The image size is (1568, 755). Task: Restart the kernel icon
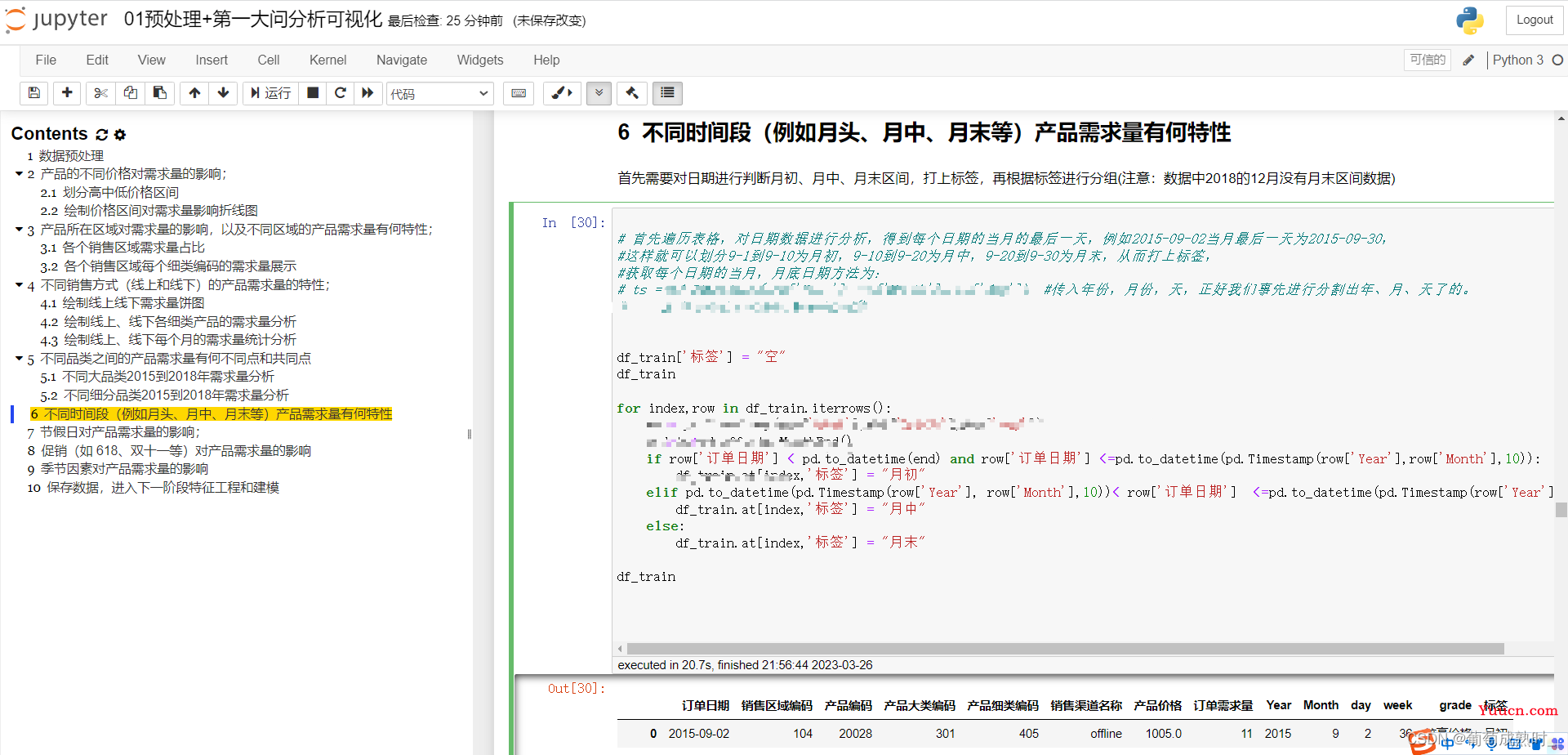point(341,93)
